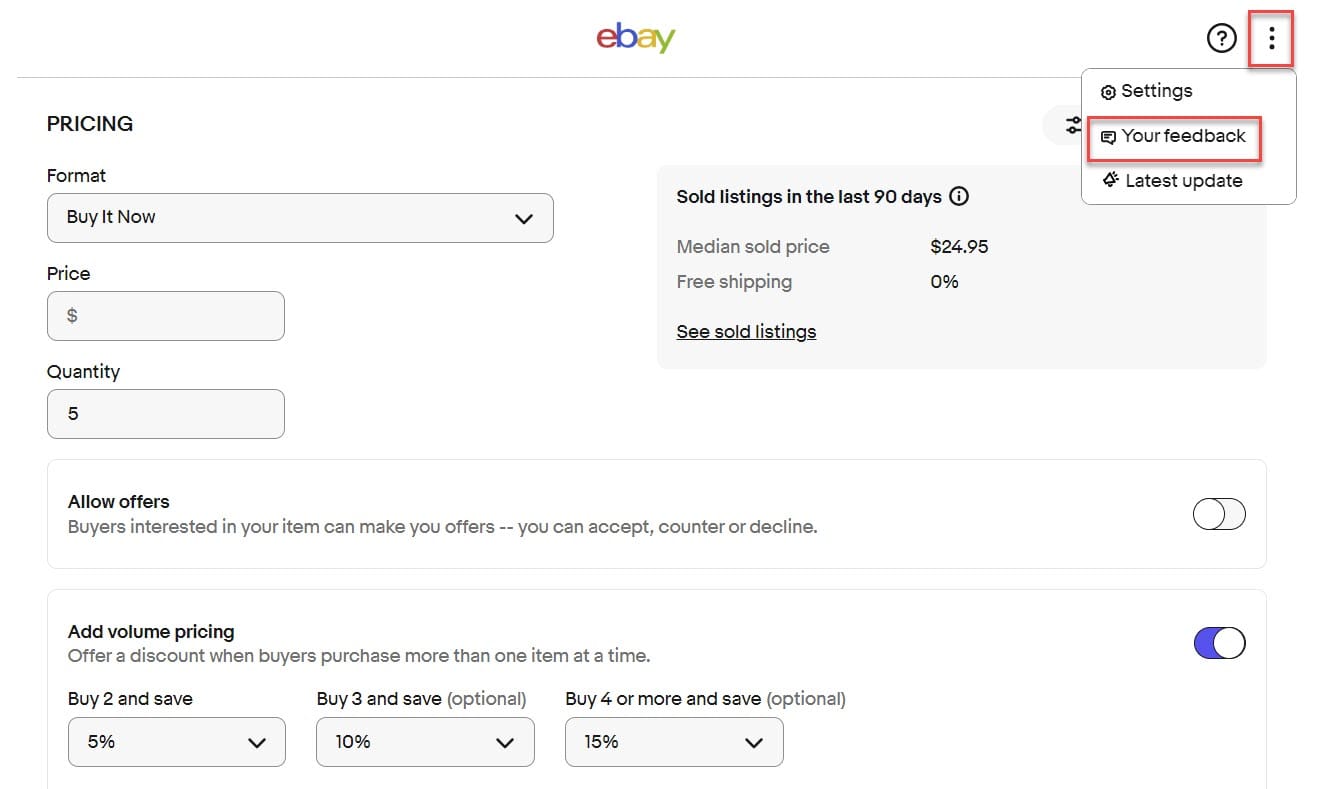This screenshot has height=789, width=1338.
Task: Choose Your feedback menu item
Action: click(1183, 136)
